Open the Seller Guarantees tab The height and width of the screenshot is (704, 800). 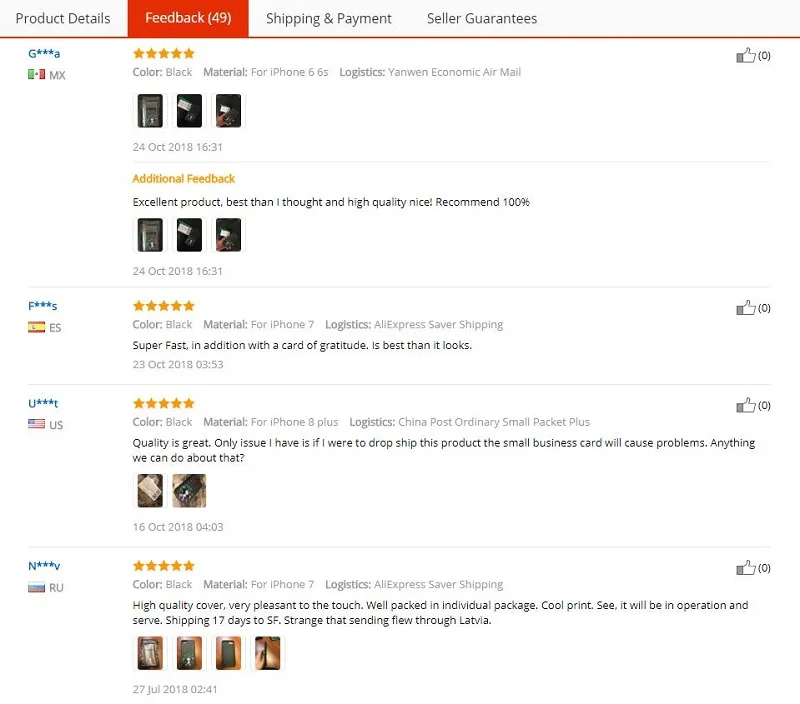point(482,18)
